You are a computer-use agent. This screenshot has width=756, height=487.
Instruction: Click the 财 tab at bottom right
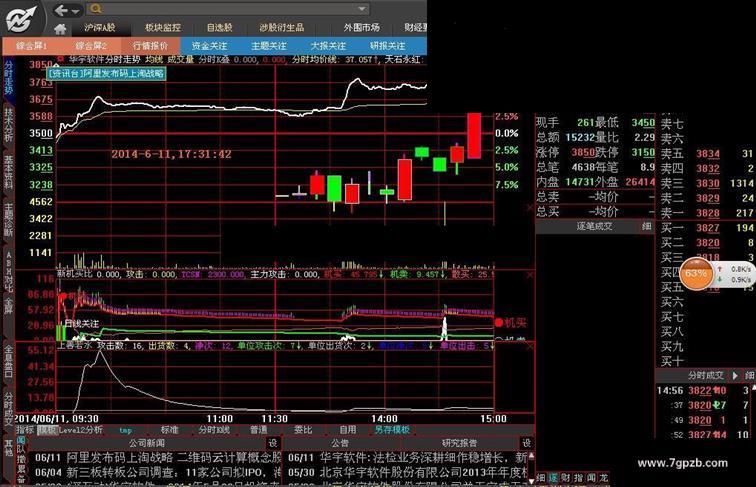pos(566,478)
